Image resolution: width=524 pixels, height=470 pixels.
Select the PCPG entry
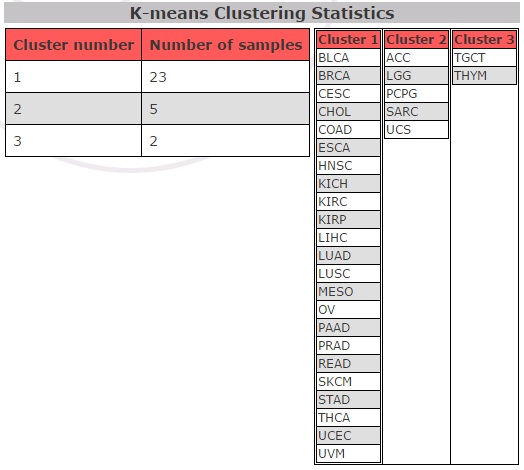click(416, 94)
